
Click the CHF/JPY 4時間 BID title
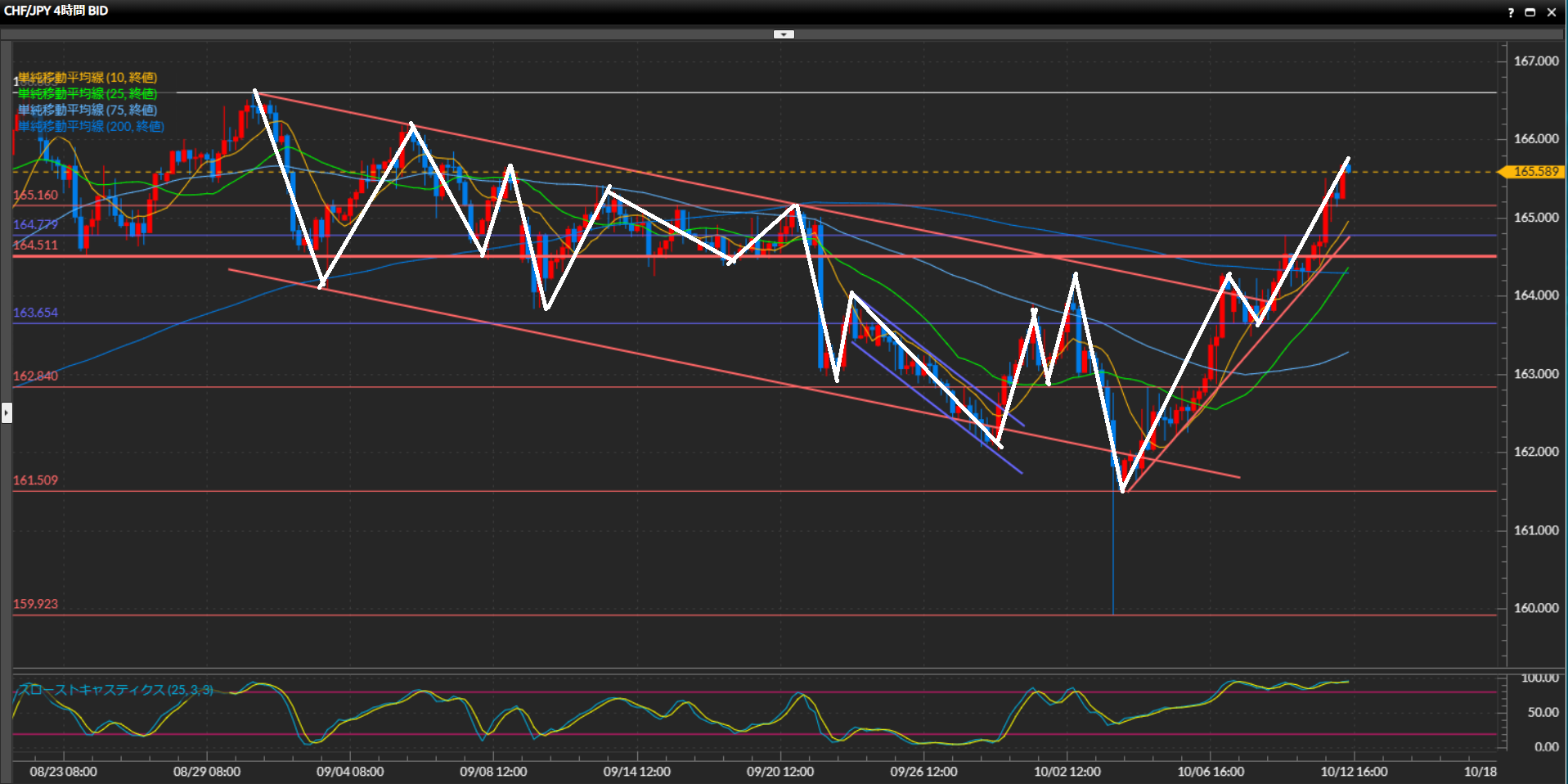56,11
